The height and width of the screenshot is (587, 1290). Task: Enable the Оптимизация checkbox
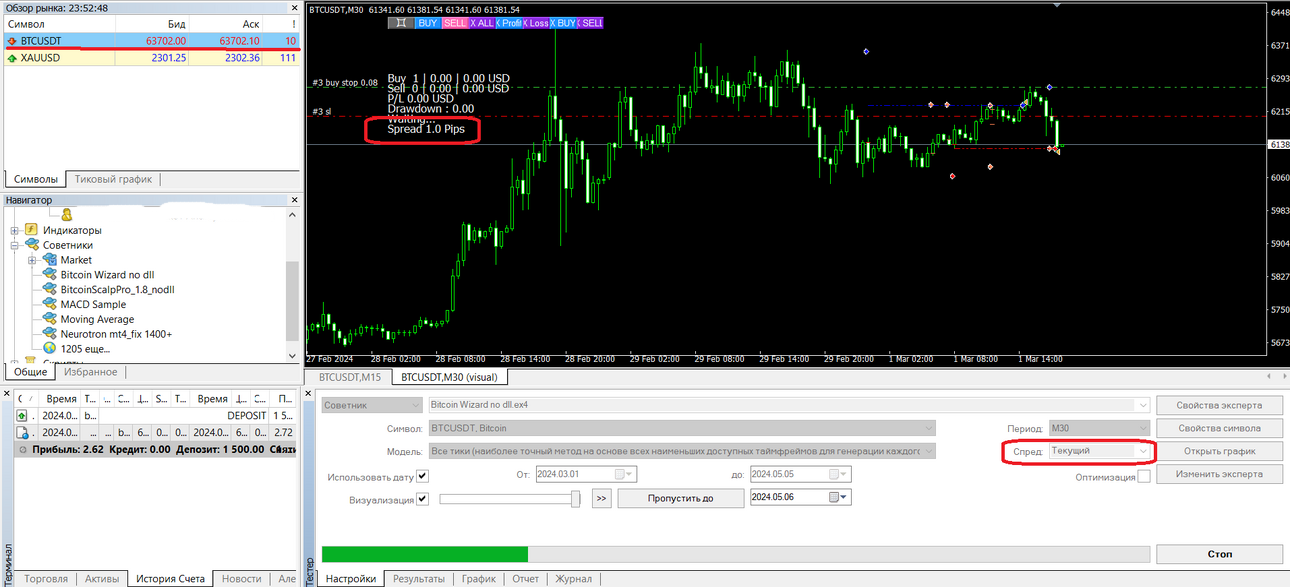coord(1143,476)
